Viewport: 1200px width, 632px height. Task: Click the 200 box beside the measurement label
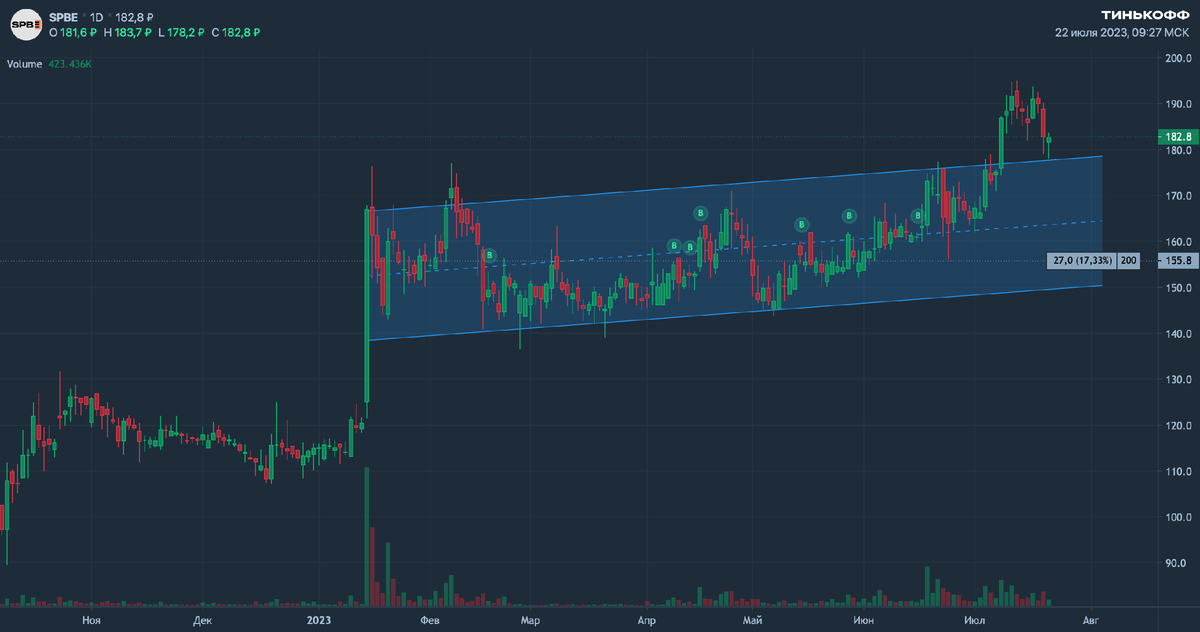pos(1129,260)
